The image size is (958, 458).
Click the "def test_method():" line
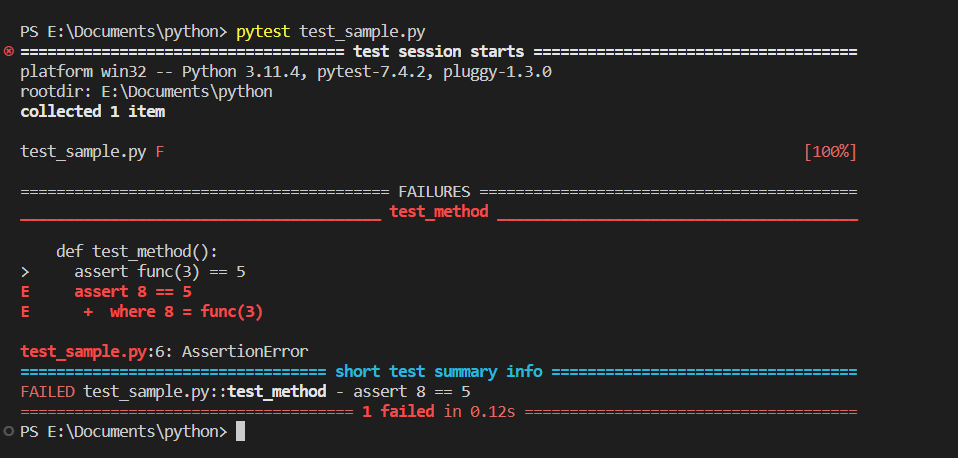pyautogui.click(x=136, y=251)
